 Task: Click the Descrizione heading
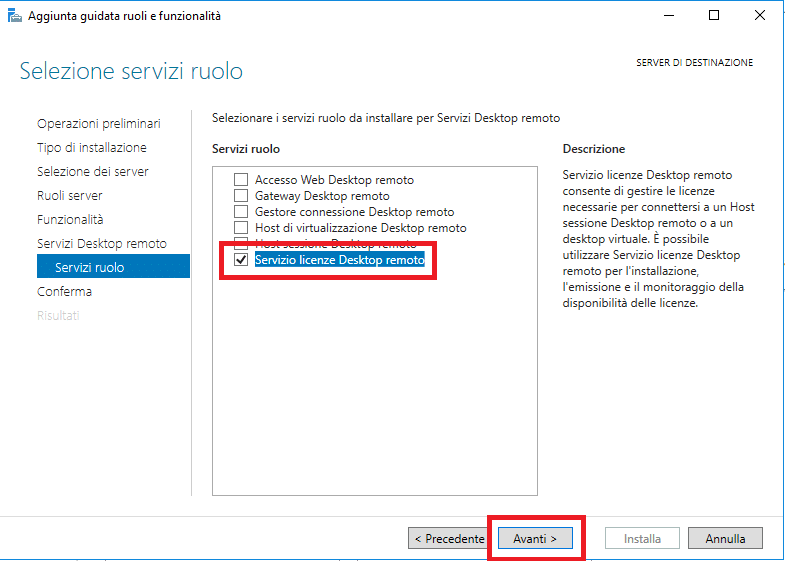594,149
